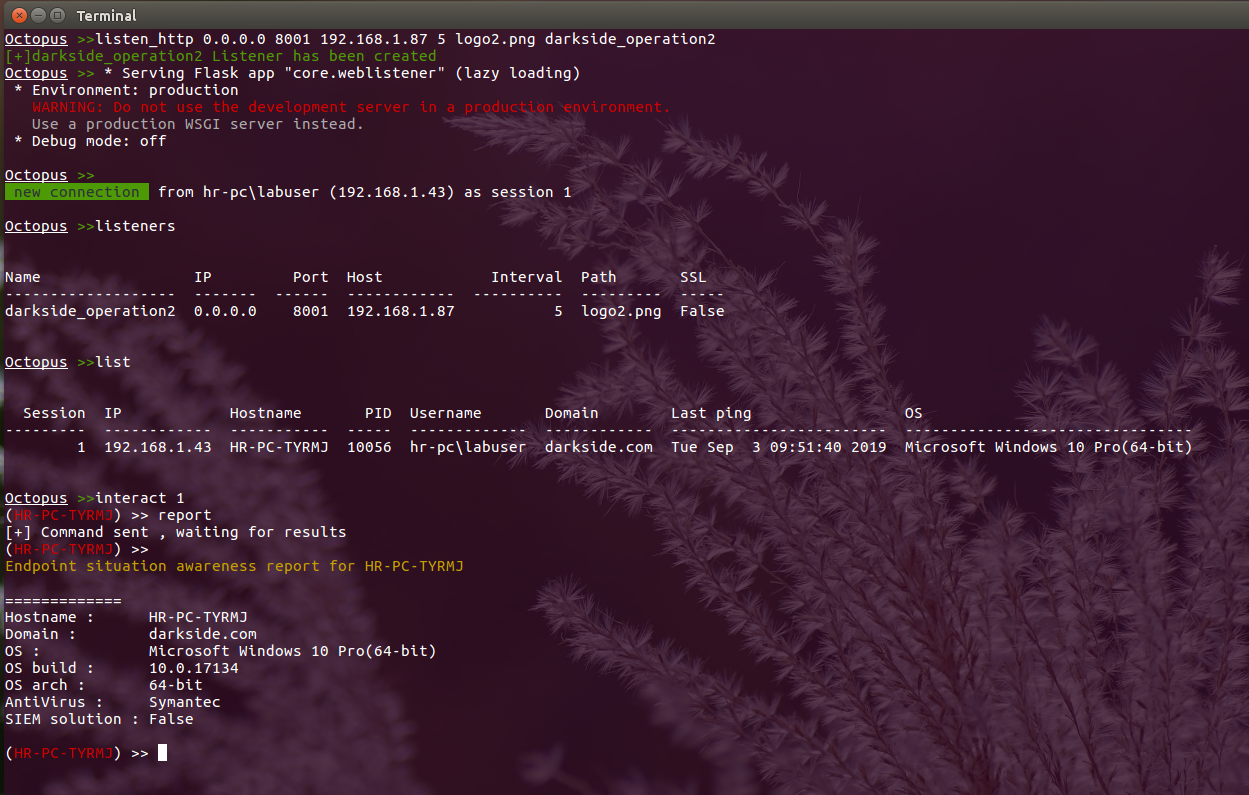Click the "Port" column header
This screenshot has height=795, width=1249.
click(311, 277)
